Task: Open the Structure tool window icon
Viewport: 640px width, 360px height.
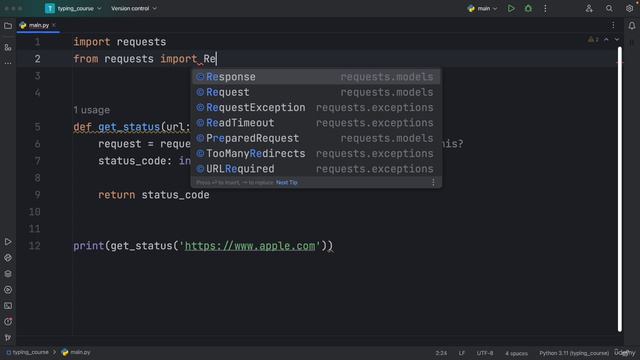Action: coord(8,47)
